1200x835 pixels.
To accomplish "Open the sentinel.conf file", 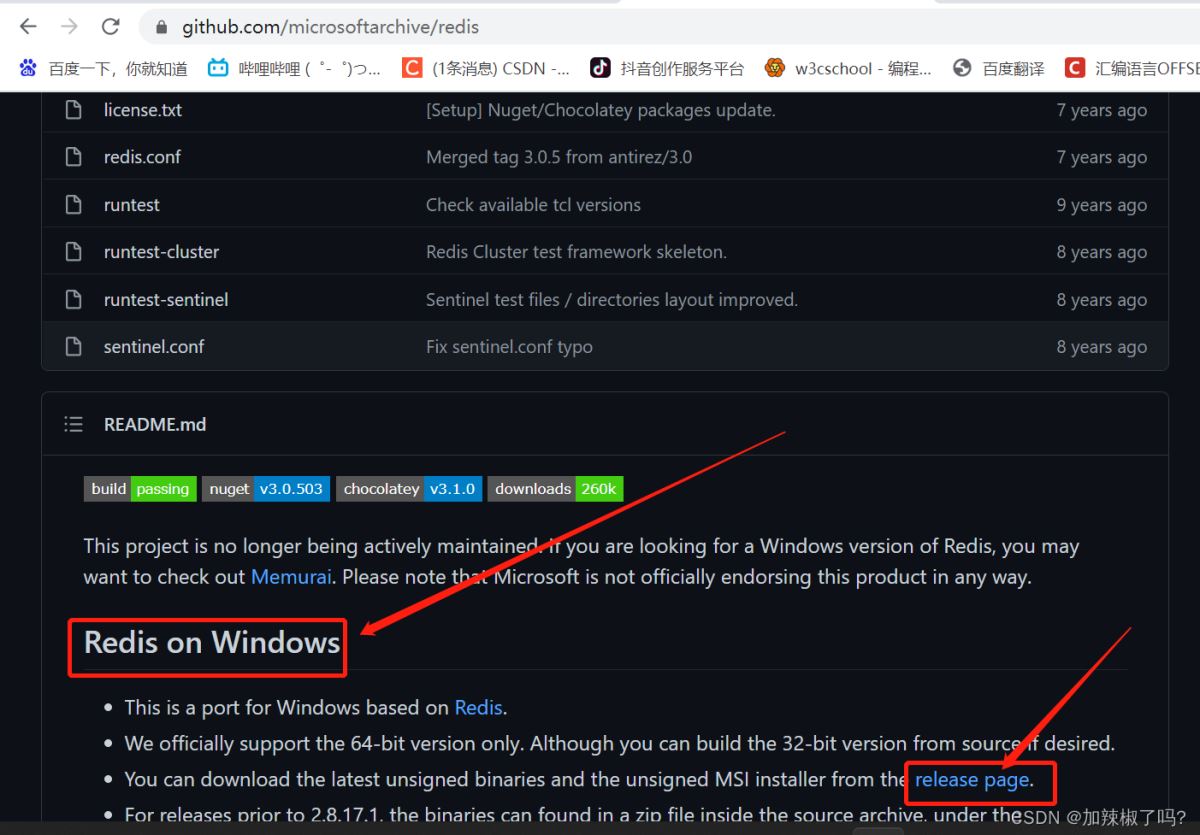I will pyautogui.click(x=154, y=347).
